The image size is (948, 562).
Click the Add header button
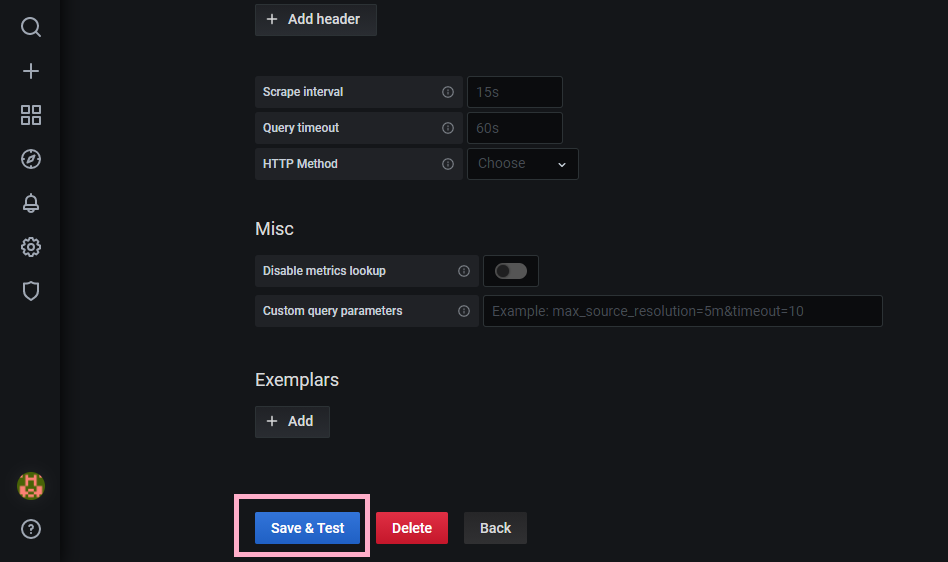coord(315,19)
